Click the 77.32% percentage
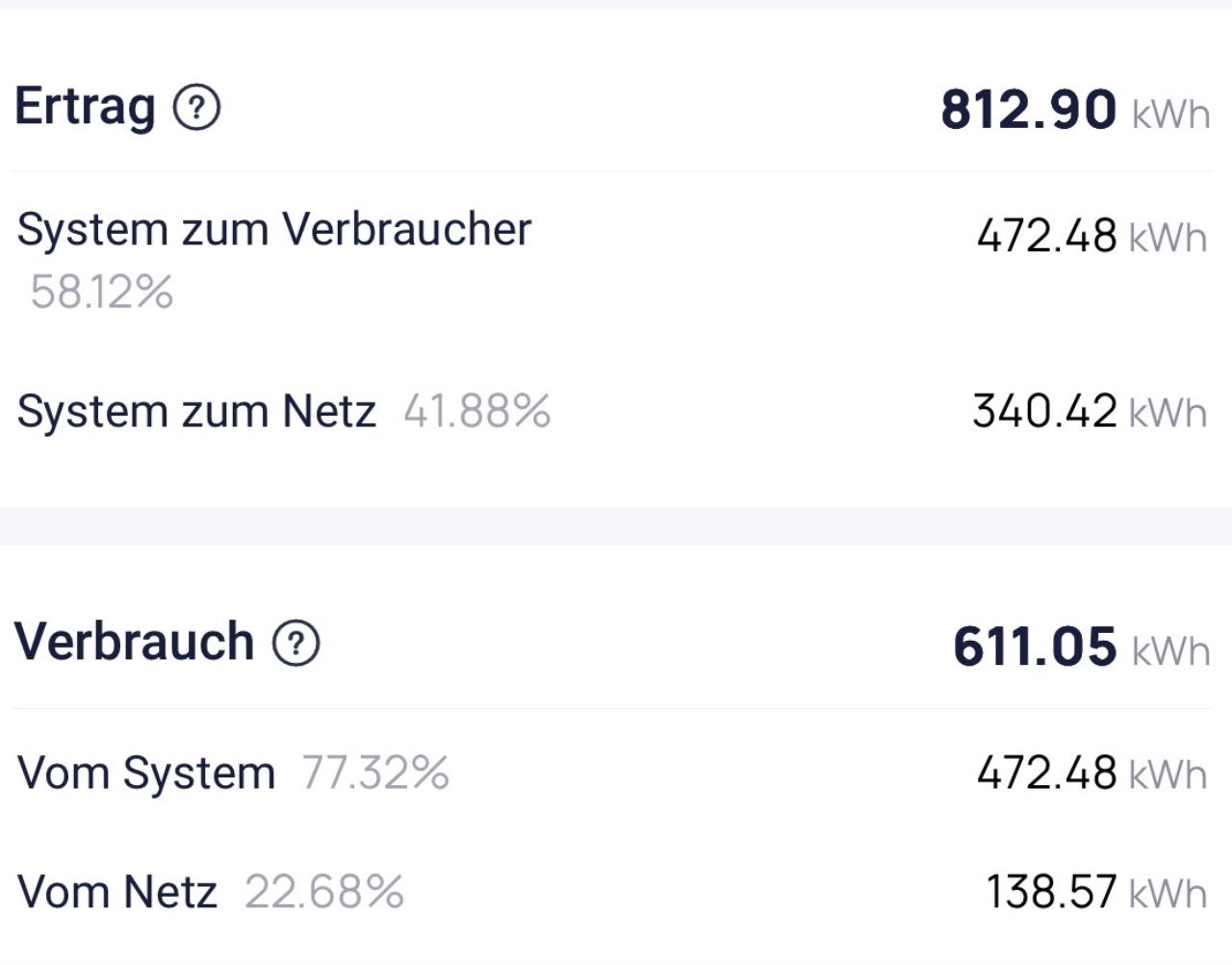The height and width of the screenshot is (965, 1232). click(375, 773)
